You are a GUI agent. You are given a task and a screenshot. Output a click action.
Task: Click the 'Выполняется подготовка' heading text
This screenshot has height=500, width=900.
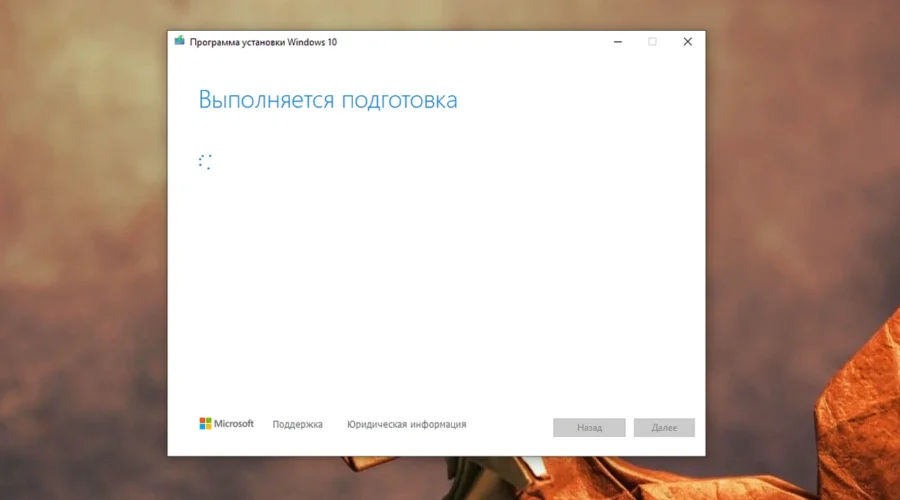[x=328, y=100]
